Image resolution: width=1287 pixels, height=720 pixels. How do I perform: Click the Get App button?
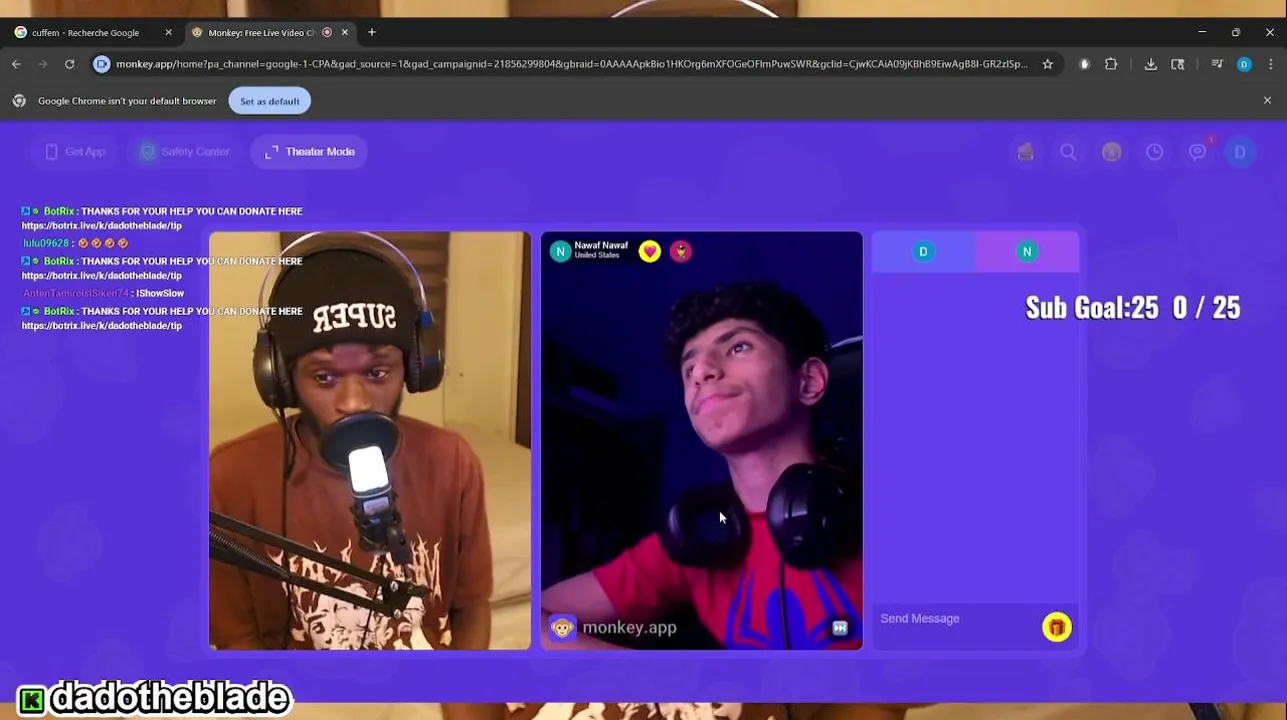coord(76,152)
